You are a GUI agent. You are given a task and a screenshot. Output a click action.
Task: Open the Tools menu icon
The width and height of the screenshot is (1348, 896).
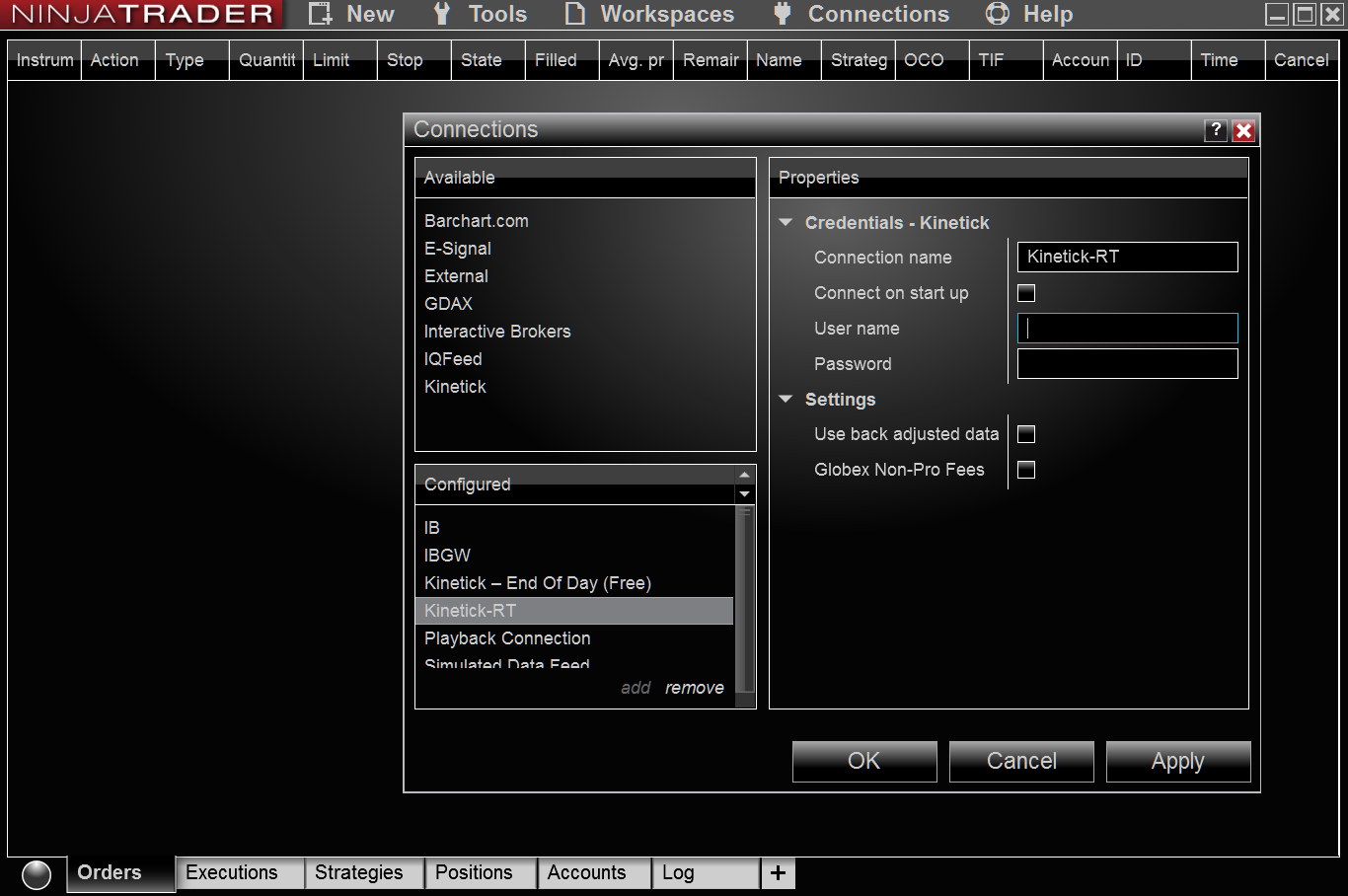point(442,14)
